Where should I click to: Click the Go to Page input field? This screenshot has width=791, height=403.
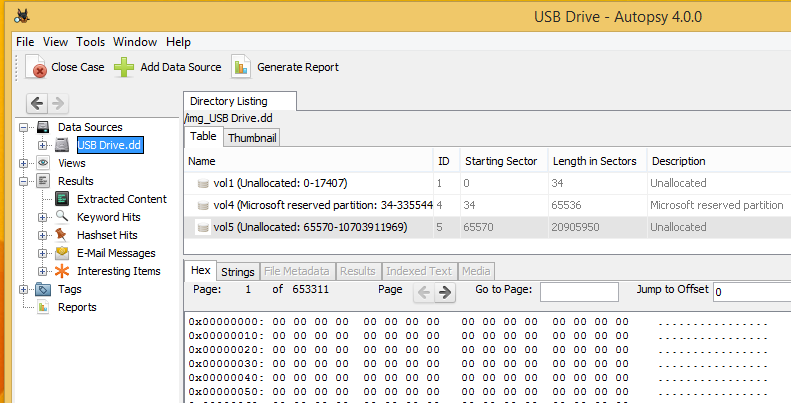pyautogui.click(x=579, y=292)
